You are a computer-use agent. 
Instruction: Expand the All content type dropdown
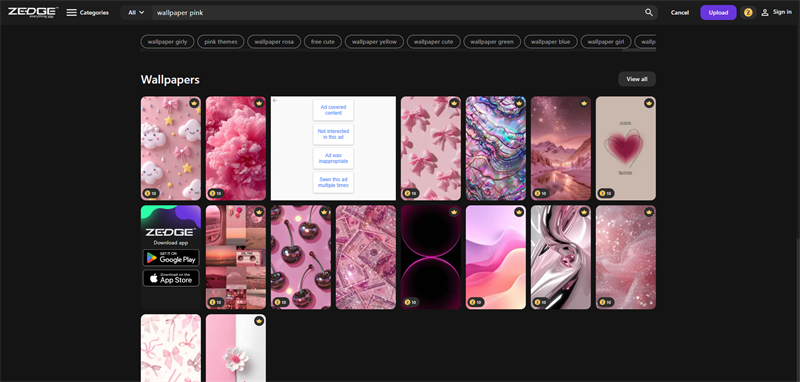[136, 13]
